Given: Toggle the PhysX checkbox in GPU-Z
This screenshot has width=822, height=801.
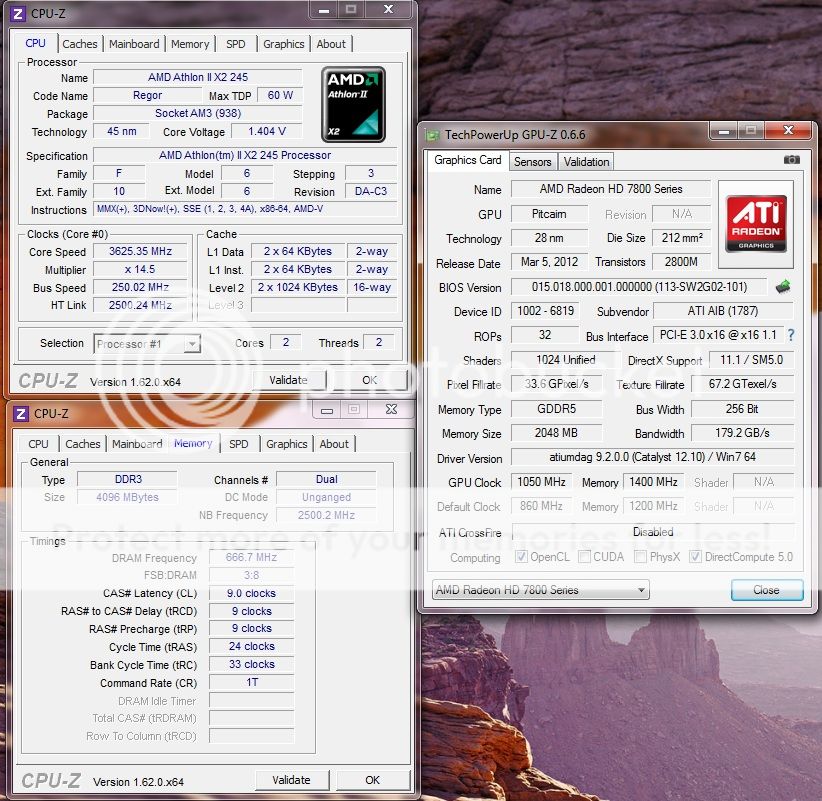Looking at the screenshot, I should tap(640, 557).
